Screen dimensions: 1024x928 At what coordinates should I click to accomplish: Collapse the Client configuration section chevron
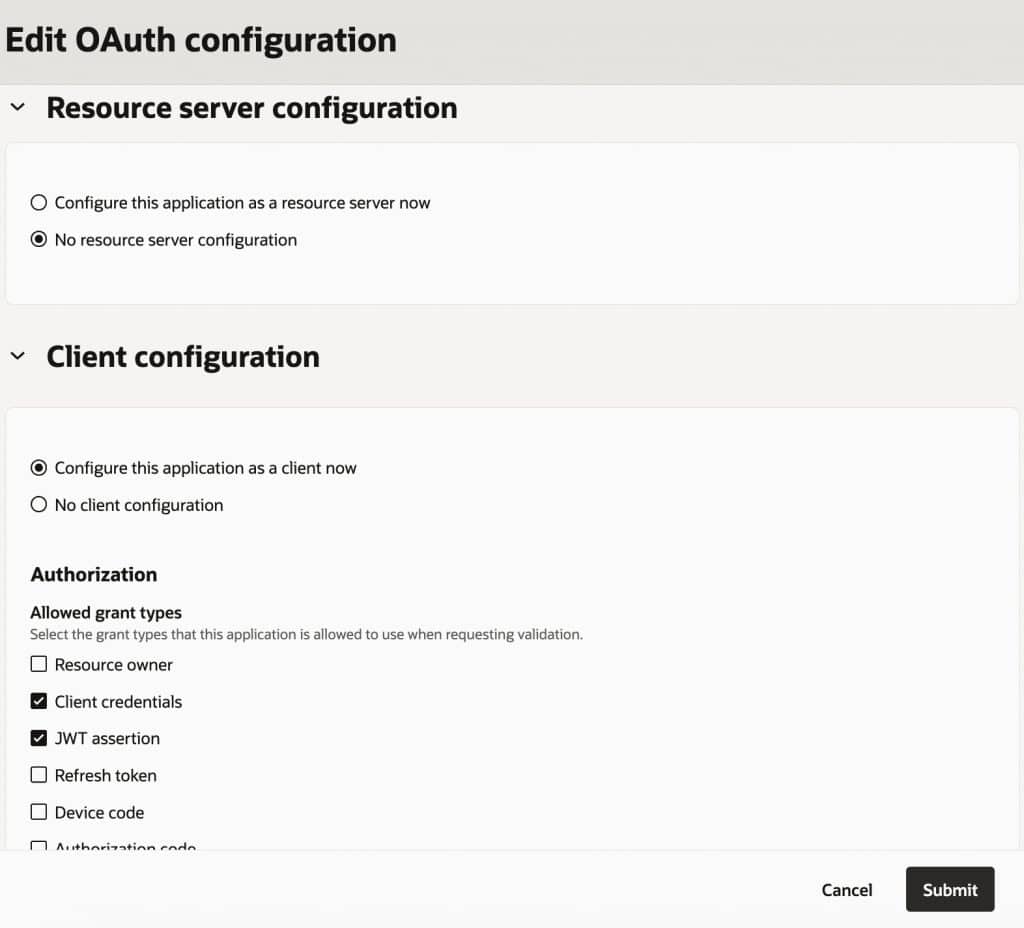(x=17, y=356)
